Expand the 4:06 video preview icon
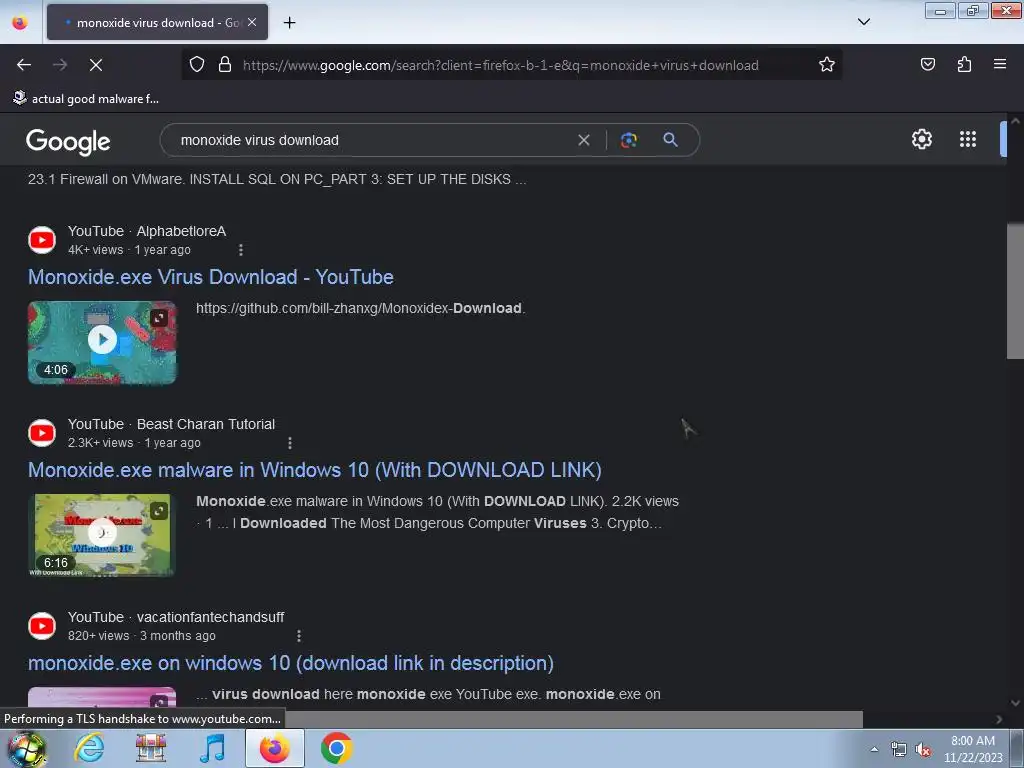Image resolution: width=1024 pixels, height=768 pixels. coord(159,318)
